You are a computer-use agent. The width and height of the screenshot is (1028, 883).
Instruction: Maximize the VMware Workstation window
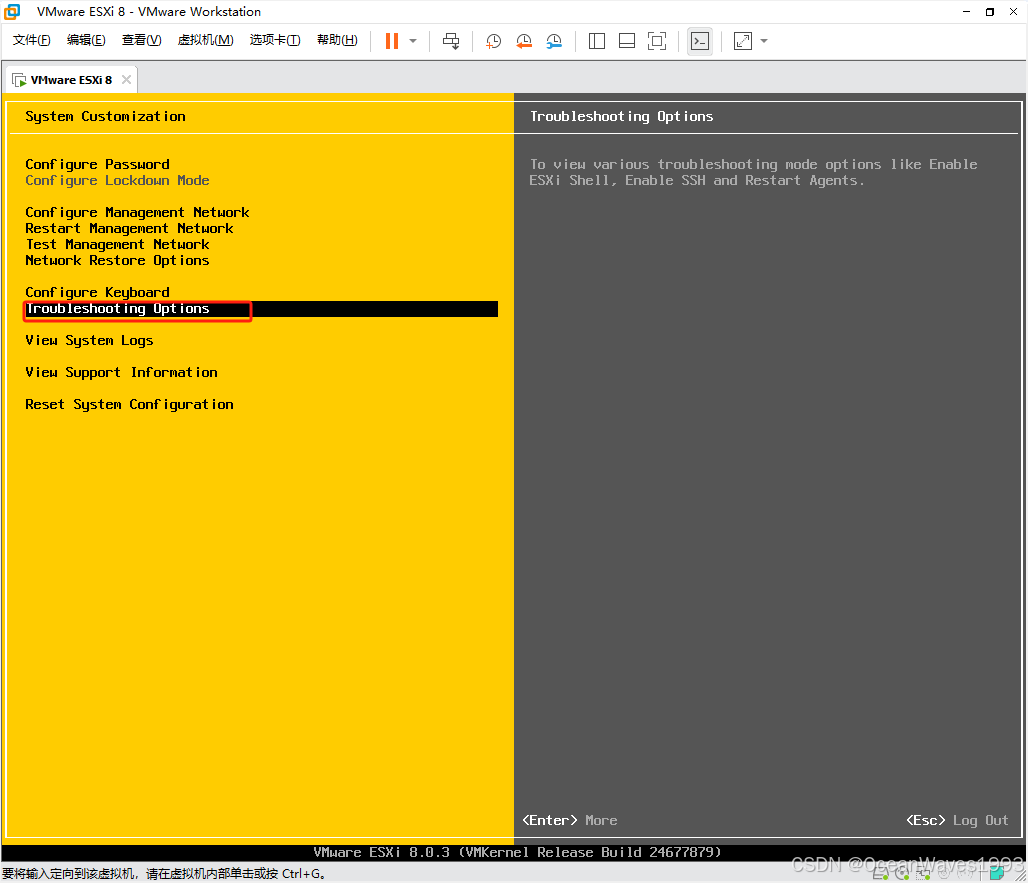(989, 12)
